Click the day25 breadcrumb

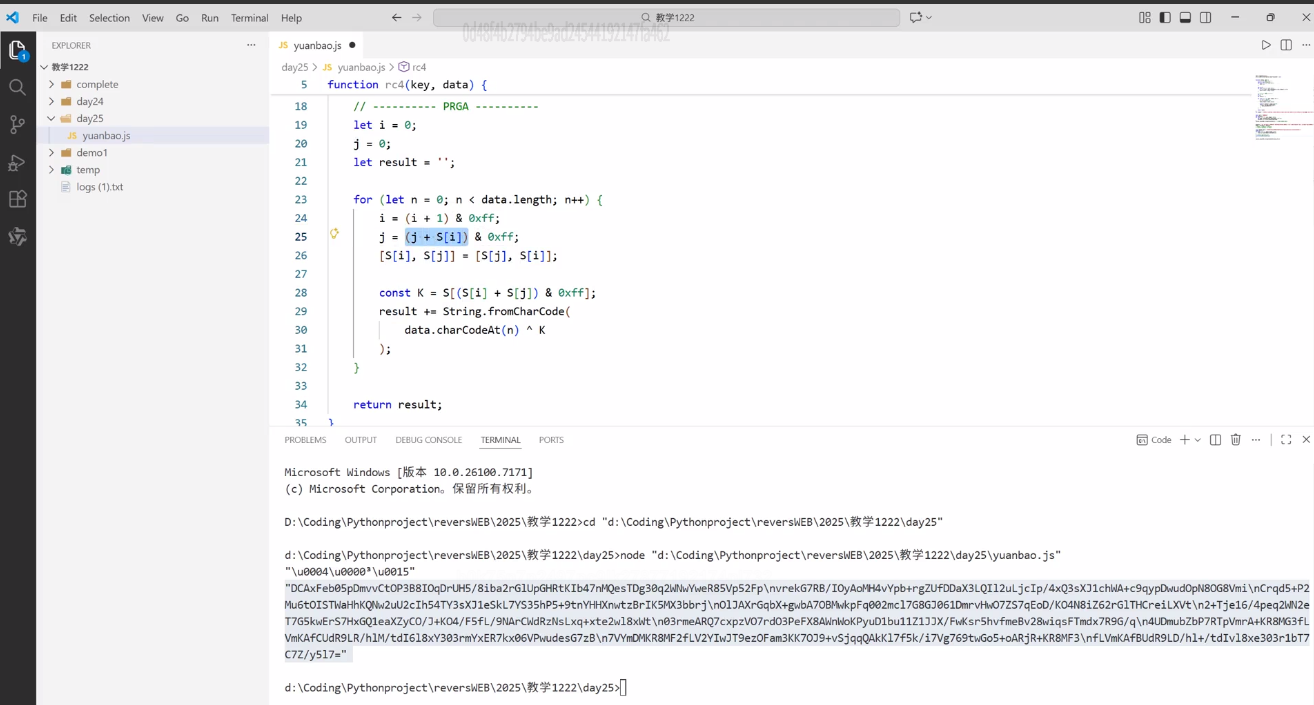click(x=295, y=67)
